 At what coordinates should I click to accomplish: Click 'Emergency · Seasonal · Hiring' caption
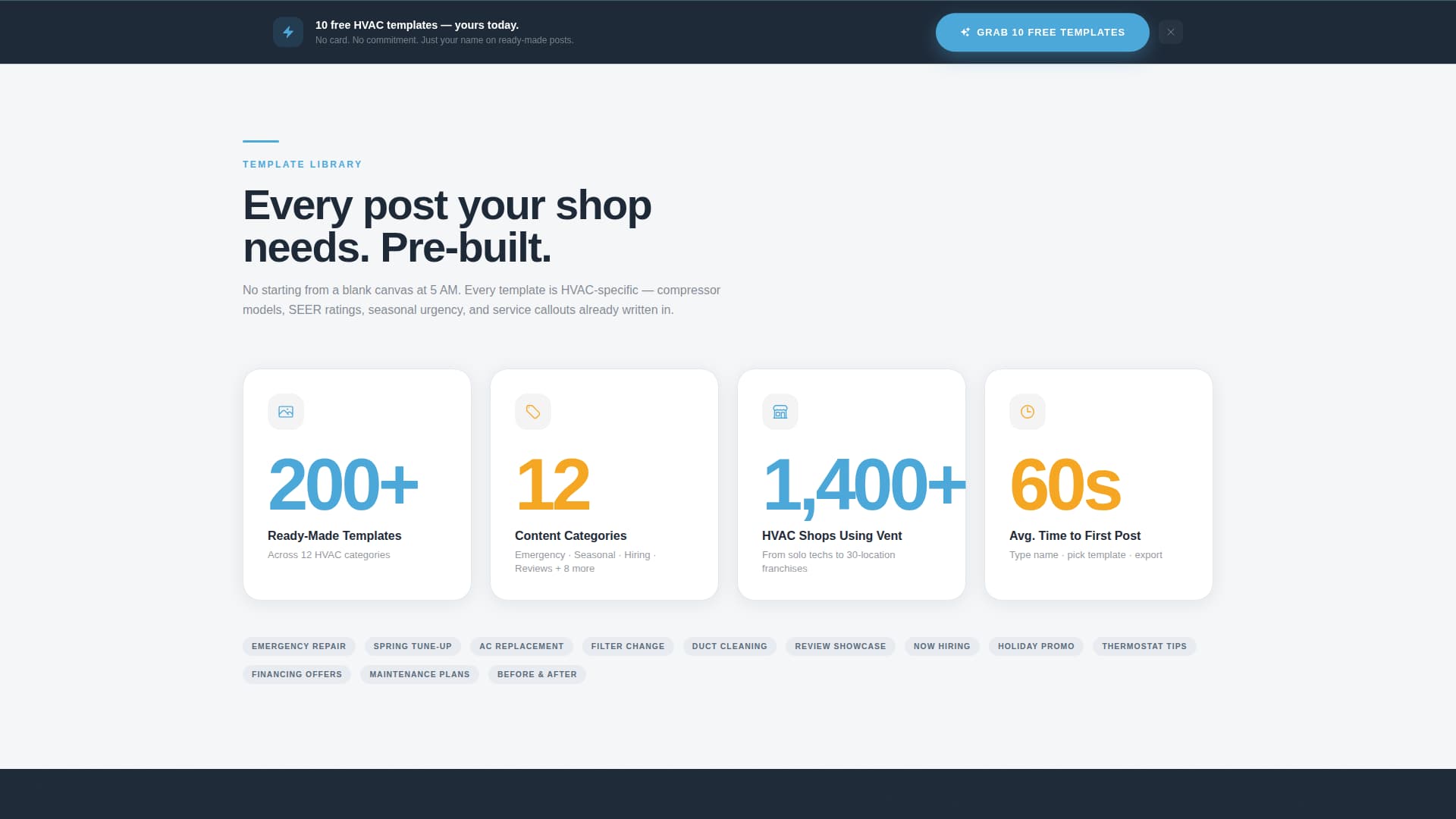(585, 562)
